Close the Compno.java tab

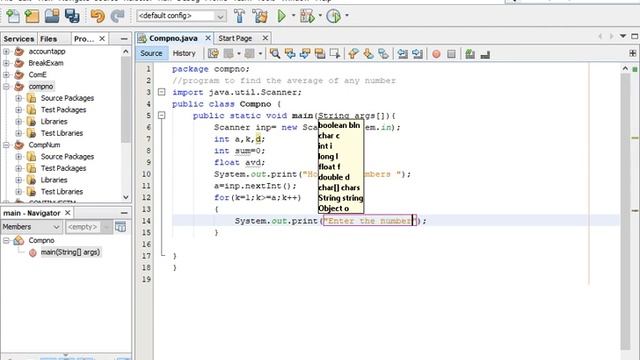point(208,38)
